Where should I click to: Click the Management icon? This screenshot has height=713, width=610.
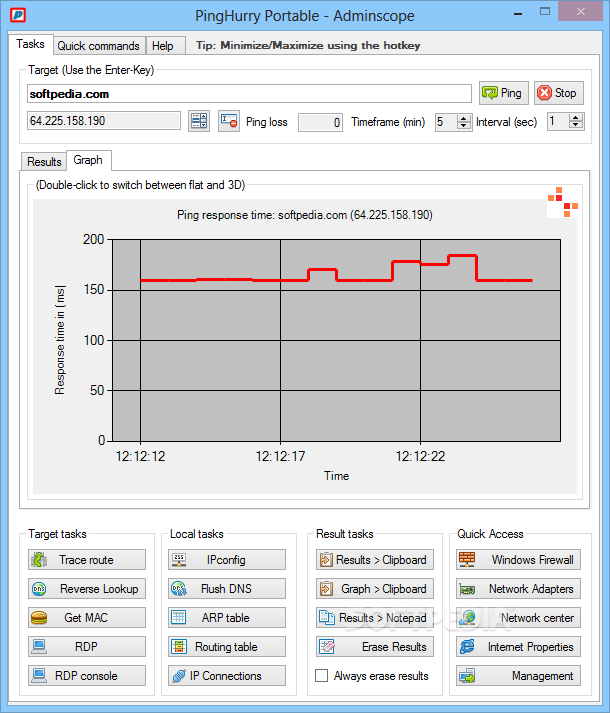pyautogui.click(x=467, y=676)
